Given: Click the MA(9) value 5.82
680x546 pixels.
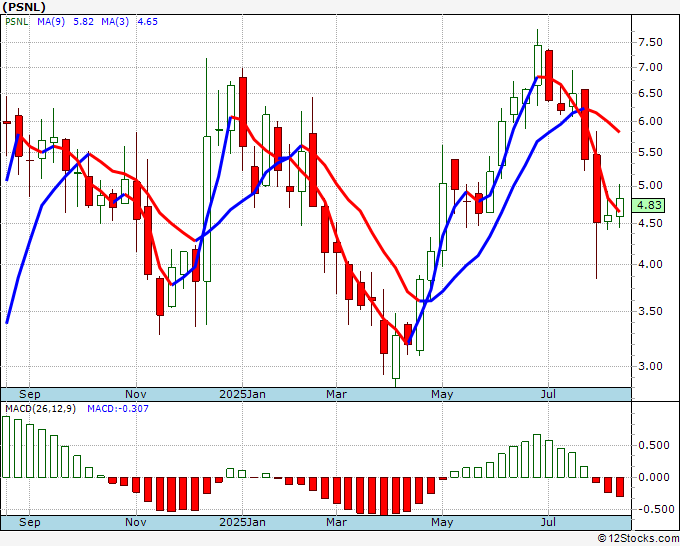Looking at the screenshot, I should (83, 22).
